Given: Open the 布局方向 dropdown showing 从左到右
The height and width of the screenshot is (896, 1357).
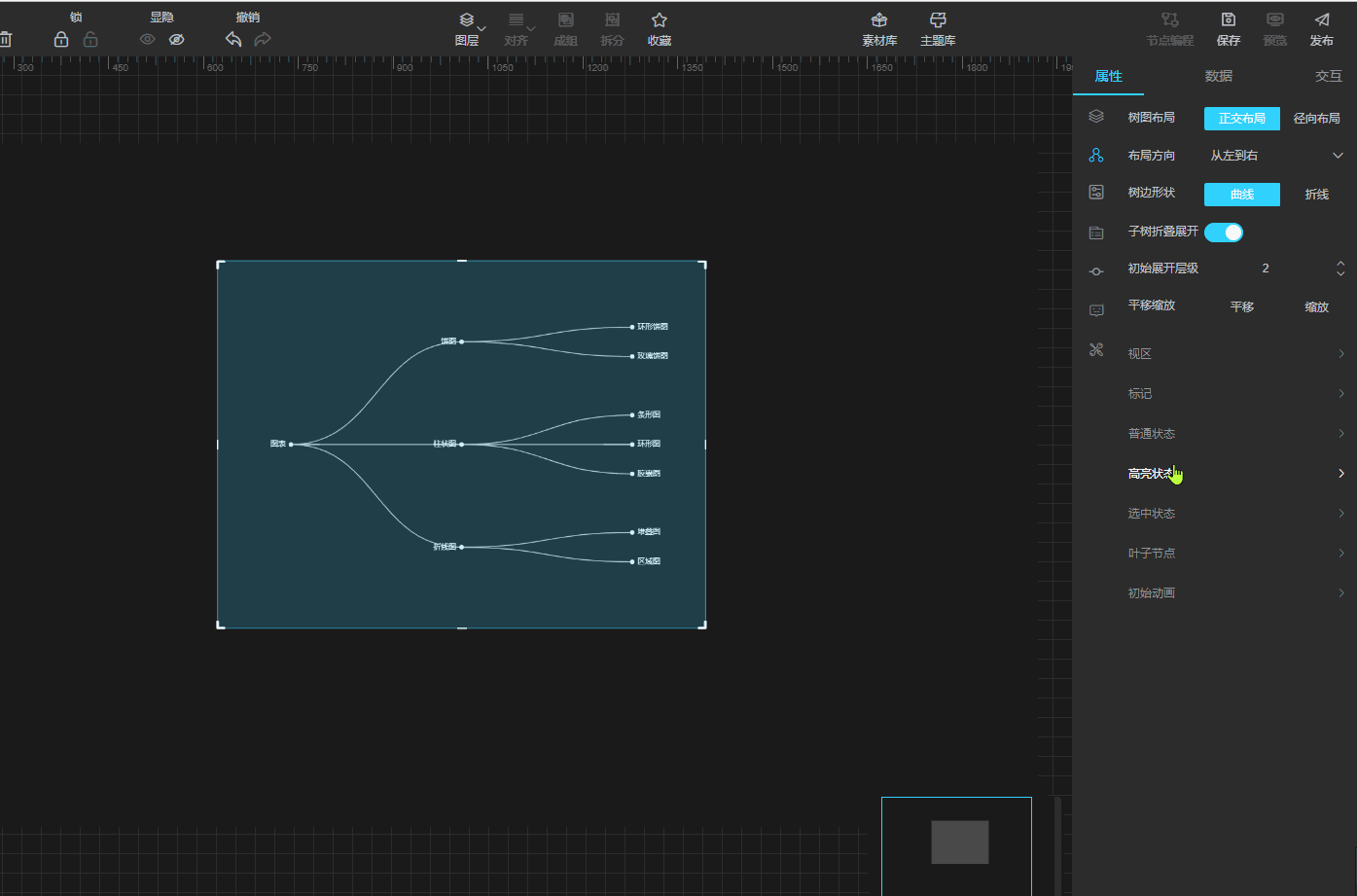Looking at the screenshot, I should click(1277, 156).
